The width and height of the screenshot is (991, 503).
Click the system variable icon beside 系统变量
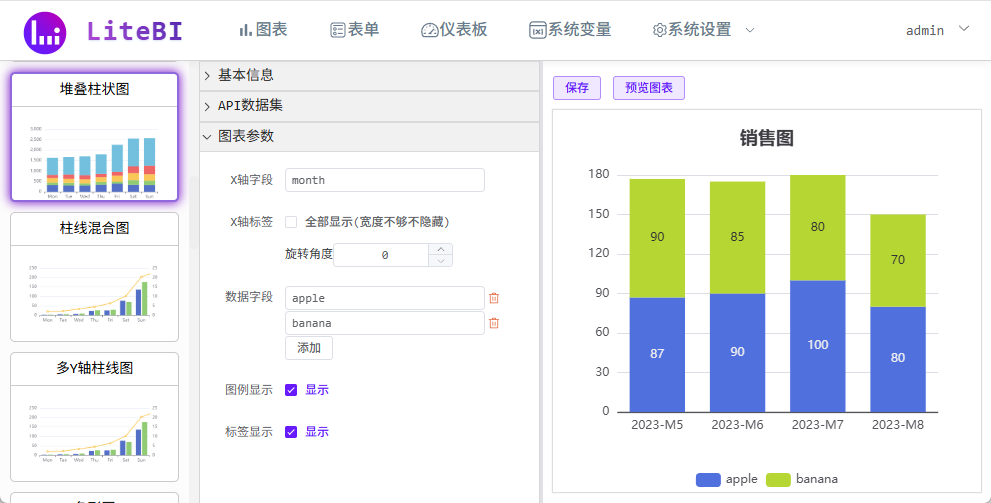coord(538,30)
